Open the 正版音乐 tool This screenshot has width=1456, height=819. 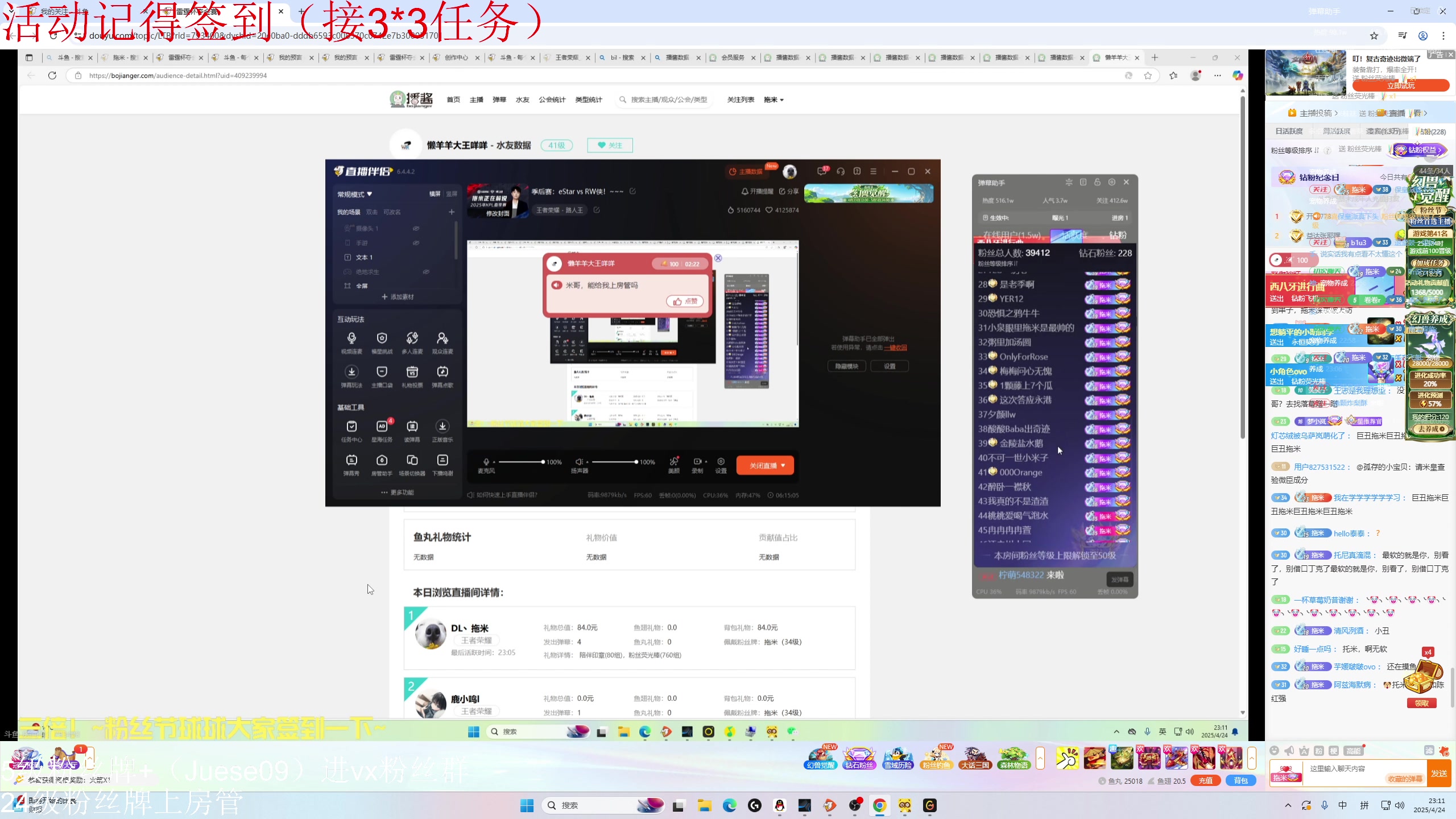point(442,431)
